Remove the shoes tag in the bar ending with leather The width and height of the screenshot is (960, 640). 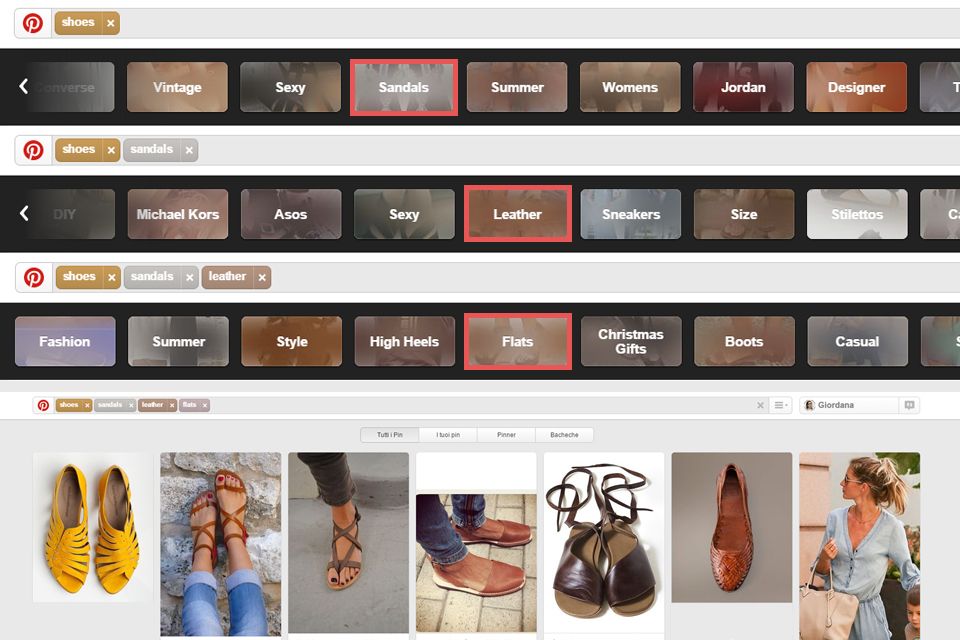point(111,277)
